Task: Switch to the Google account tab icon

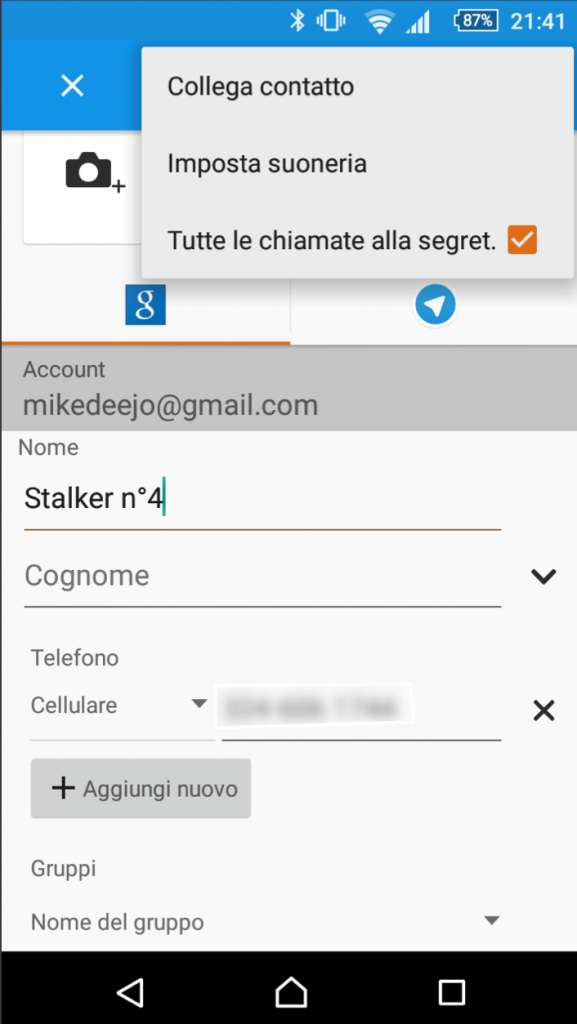Action: [145, 304]
